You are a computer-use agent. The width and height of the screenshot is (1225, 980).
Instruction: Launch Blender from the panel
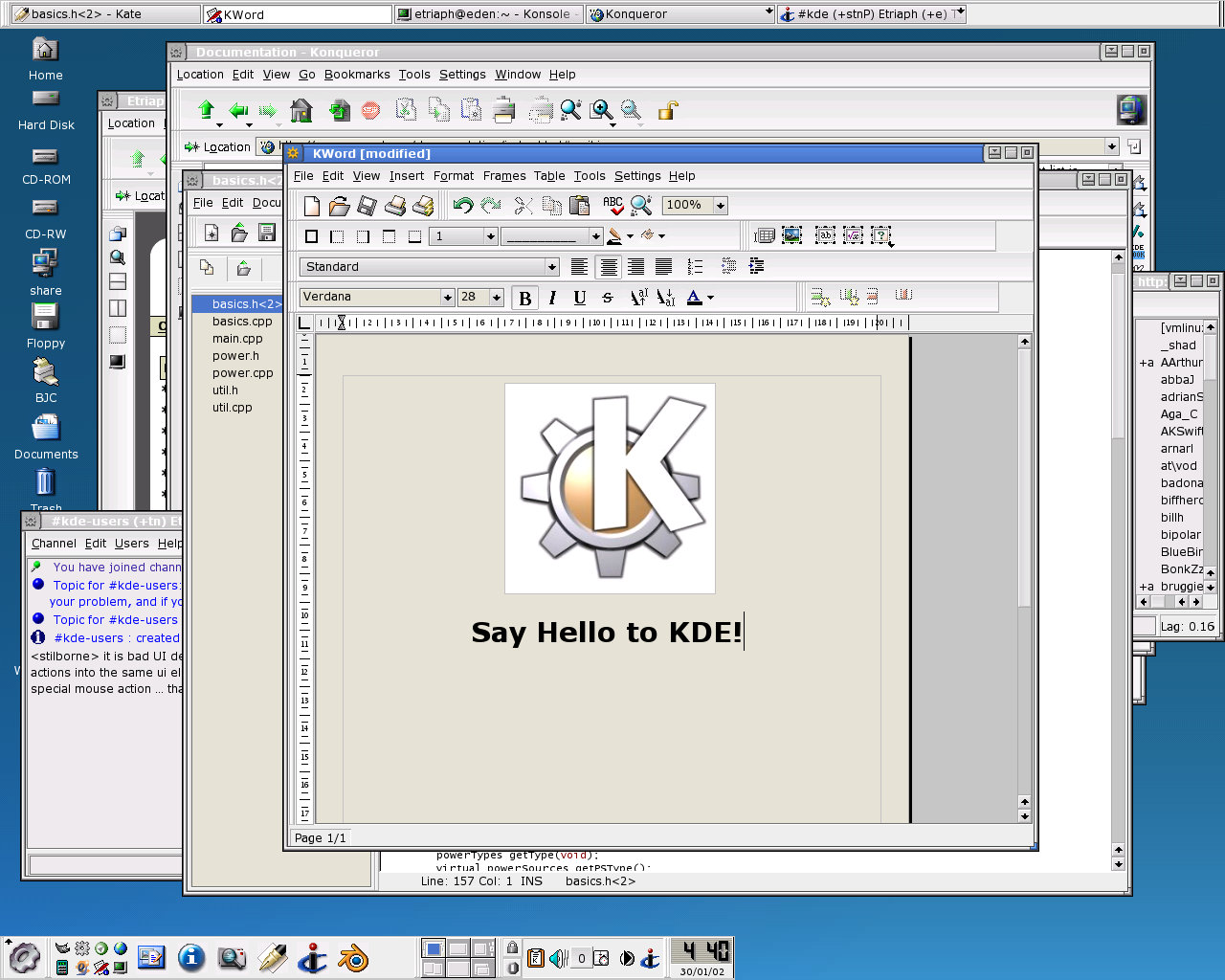pyautogui.click(x=353, y=958)
